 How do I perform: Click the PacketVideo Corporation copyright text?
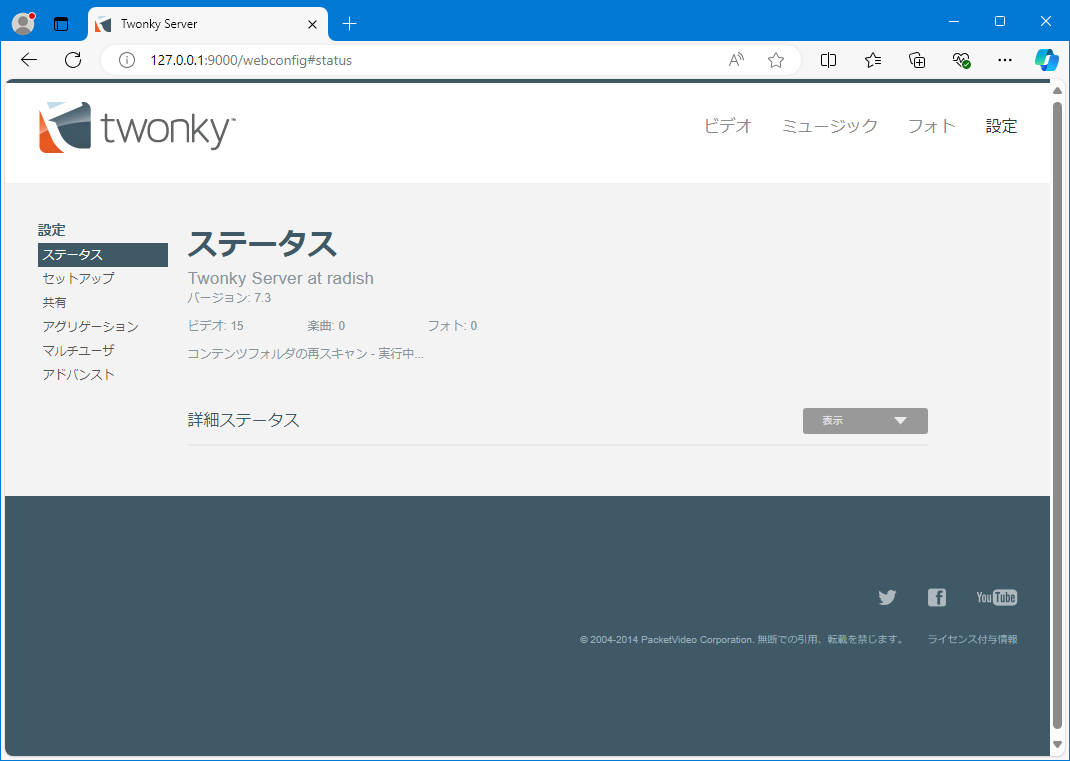[742, 640]
